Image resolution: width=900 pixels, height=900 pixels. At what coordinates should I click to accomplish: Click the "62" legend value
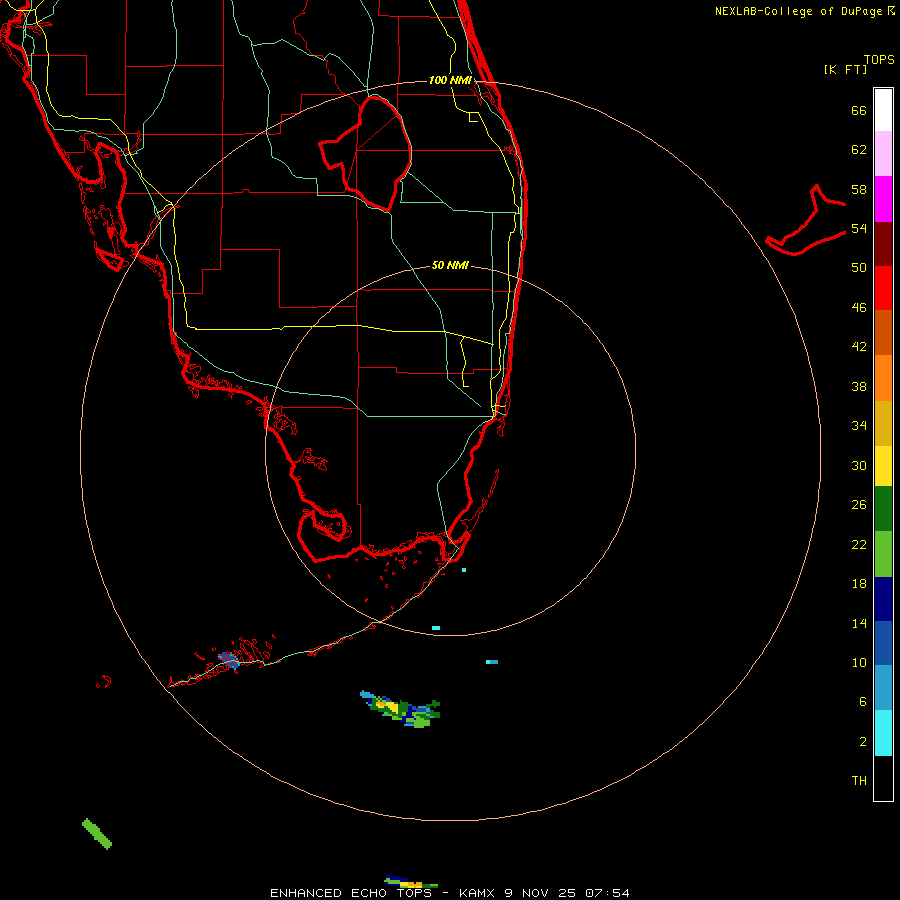pyautogui.click(x=859, y=150)
